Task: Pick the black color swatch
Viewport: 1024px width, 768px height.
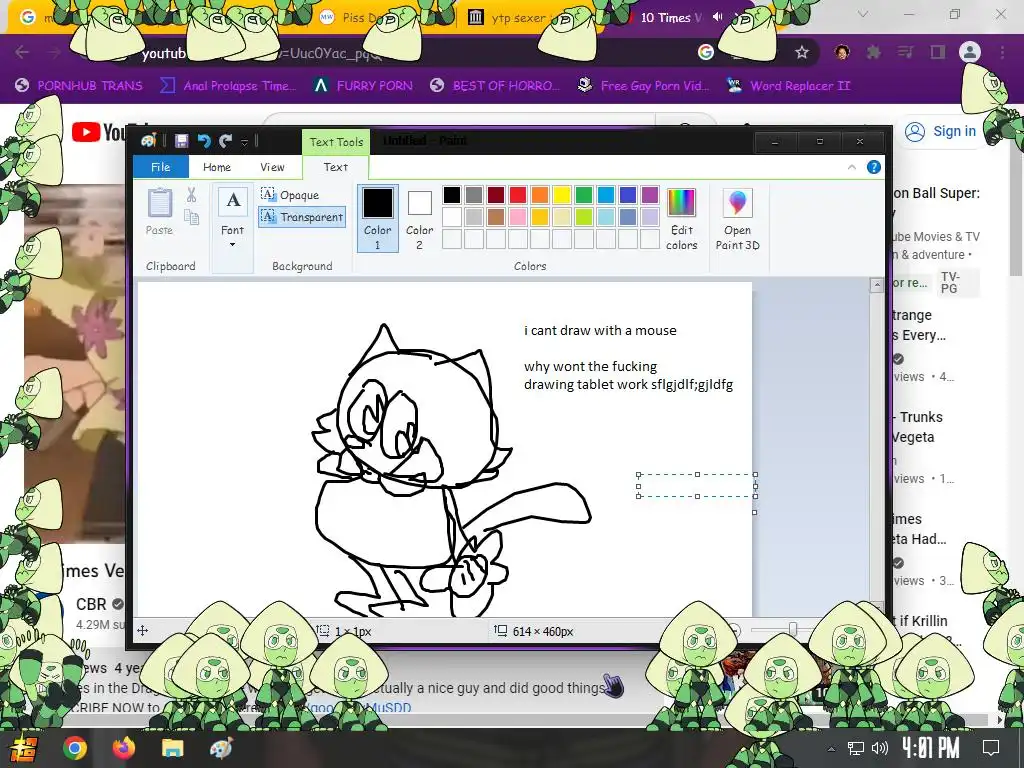Action: [452, 195]
